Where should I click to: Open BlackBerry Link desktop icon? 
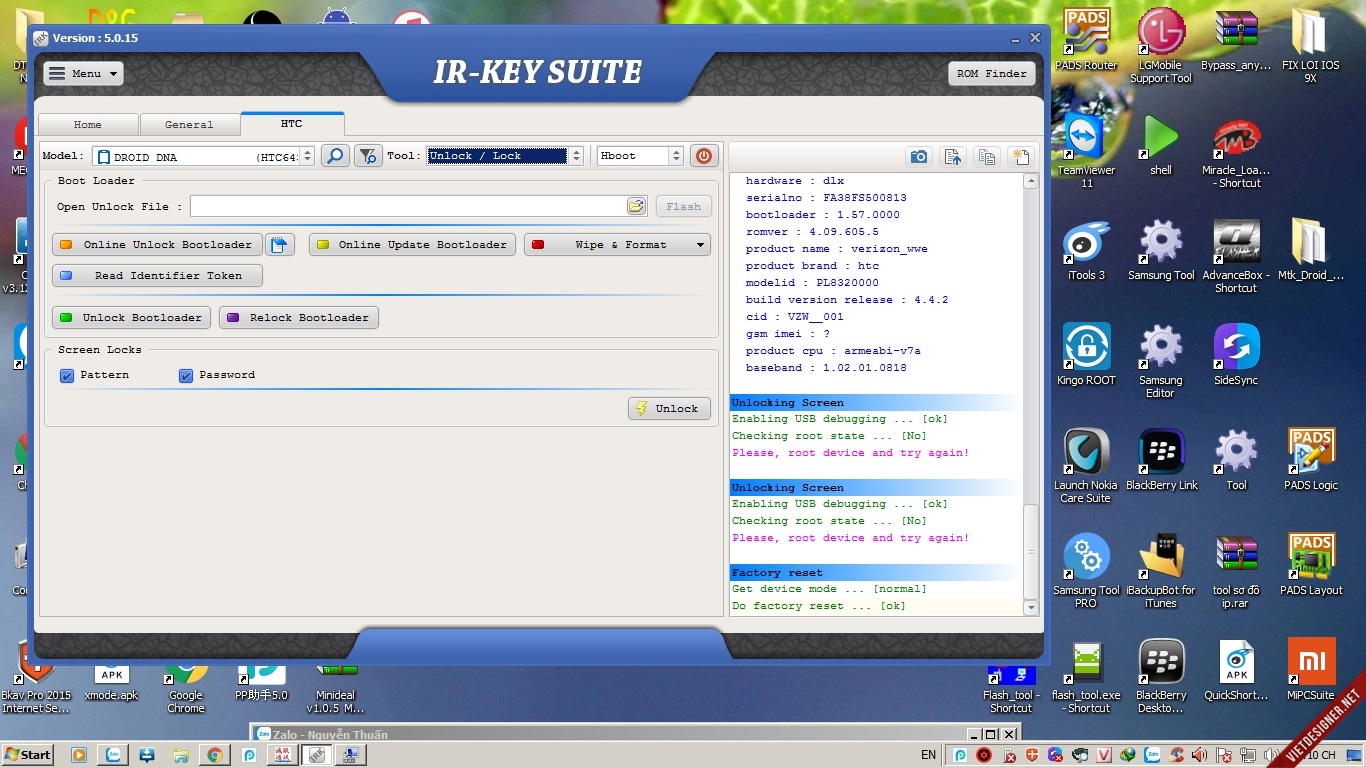click(1161, 460)
